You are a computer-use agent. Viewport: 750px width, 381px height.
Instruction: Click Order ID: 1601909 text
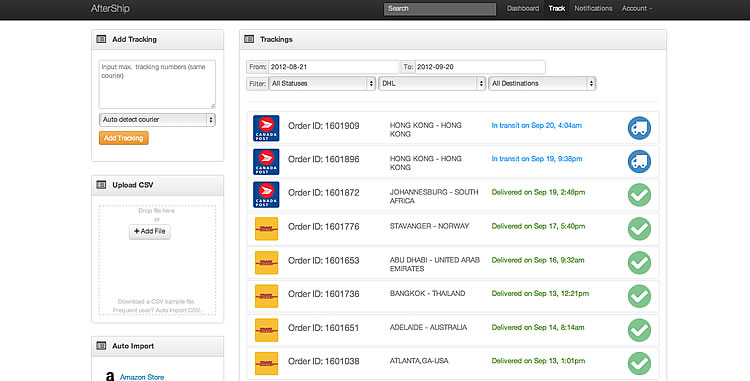(x=323, y=126)
